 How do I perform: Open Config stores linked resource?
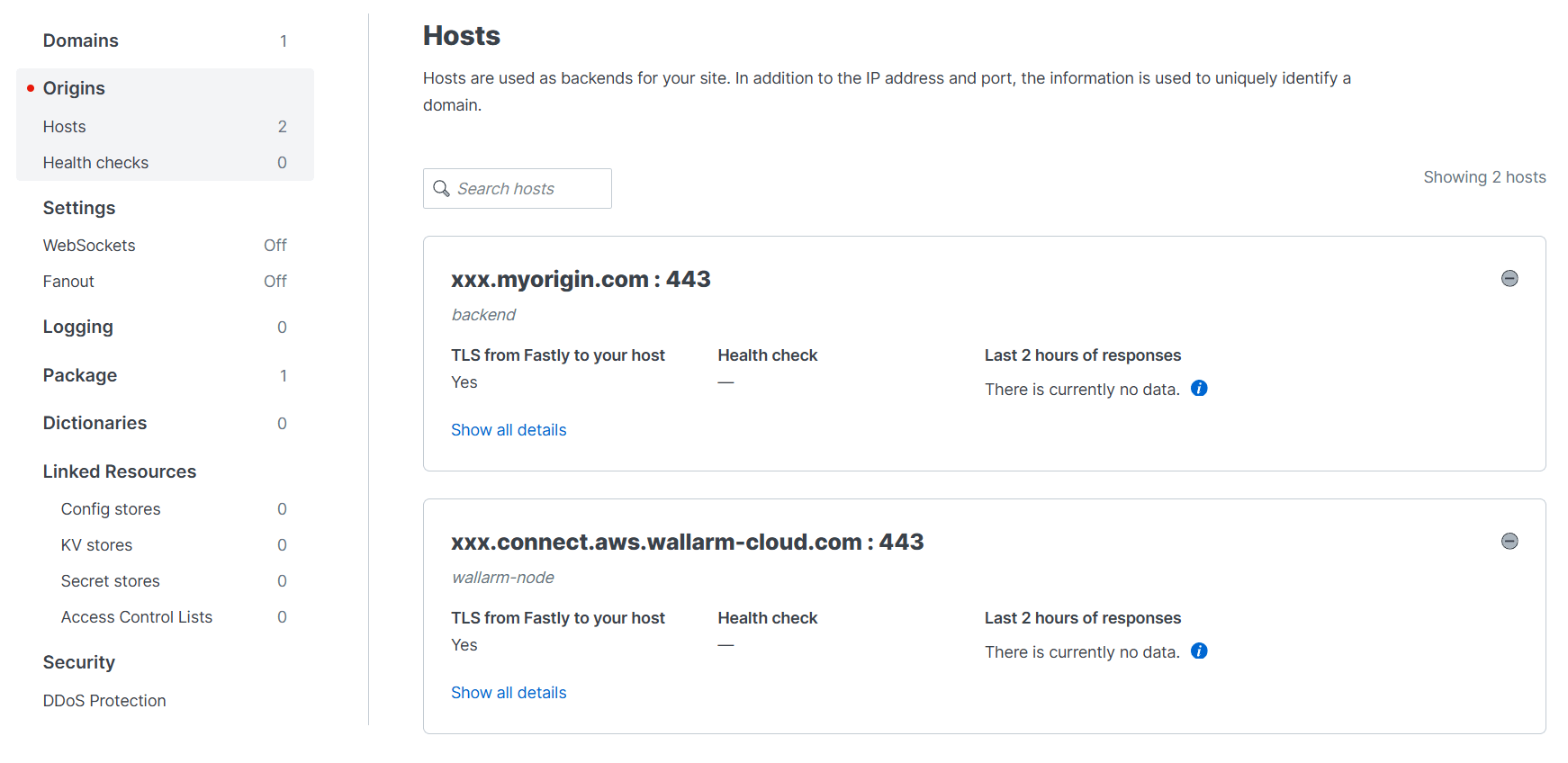pos(111,509)
